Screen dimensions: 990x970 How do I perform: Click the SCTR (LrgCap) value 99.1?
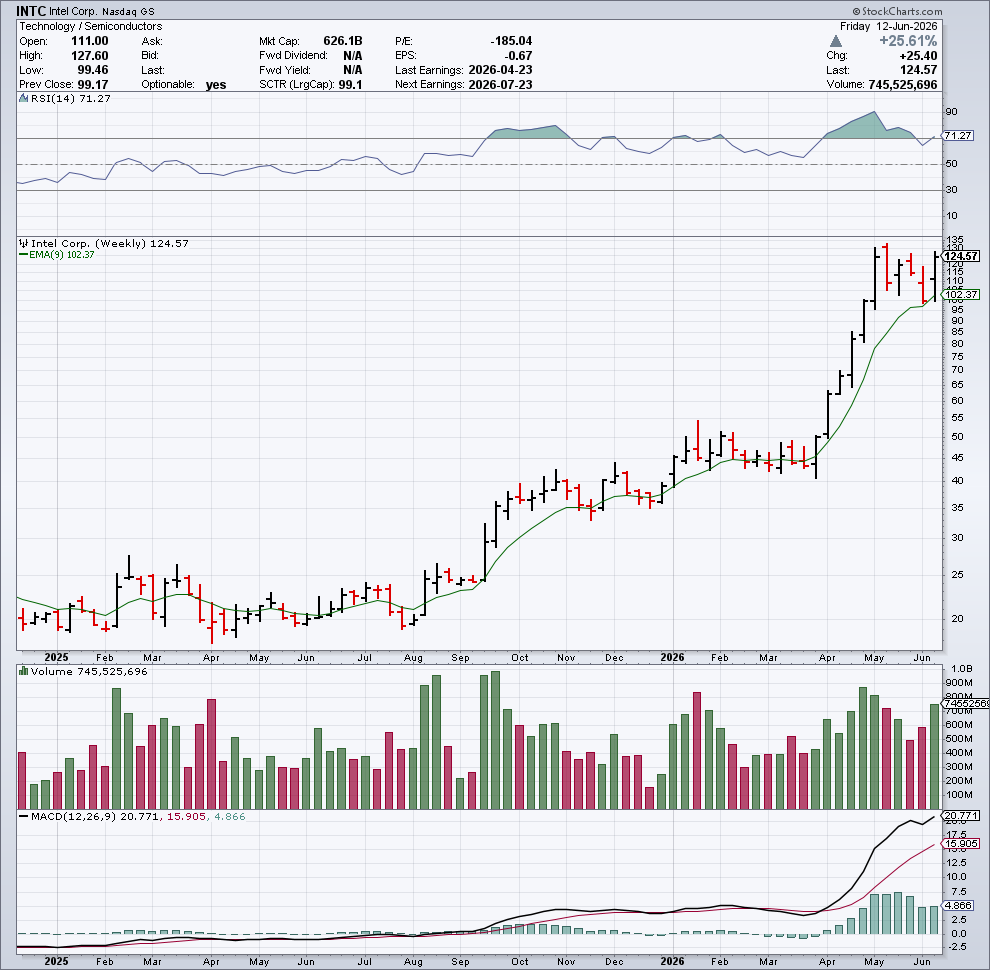click(350, 85)
